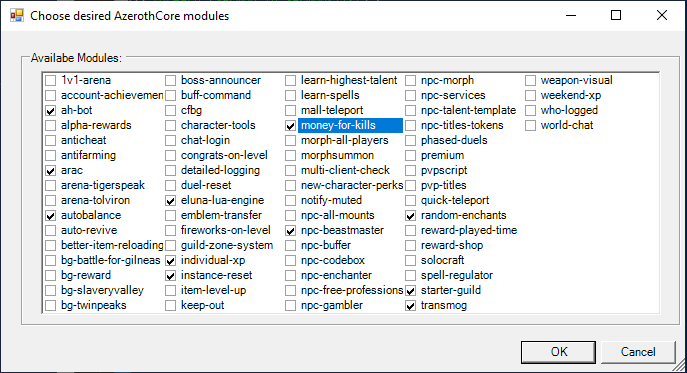Enable the solocraft module checkbox

coord(411,261)
